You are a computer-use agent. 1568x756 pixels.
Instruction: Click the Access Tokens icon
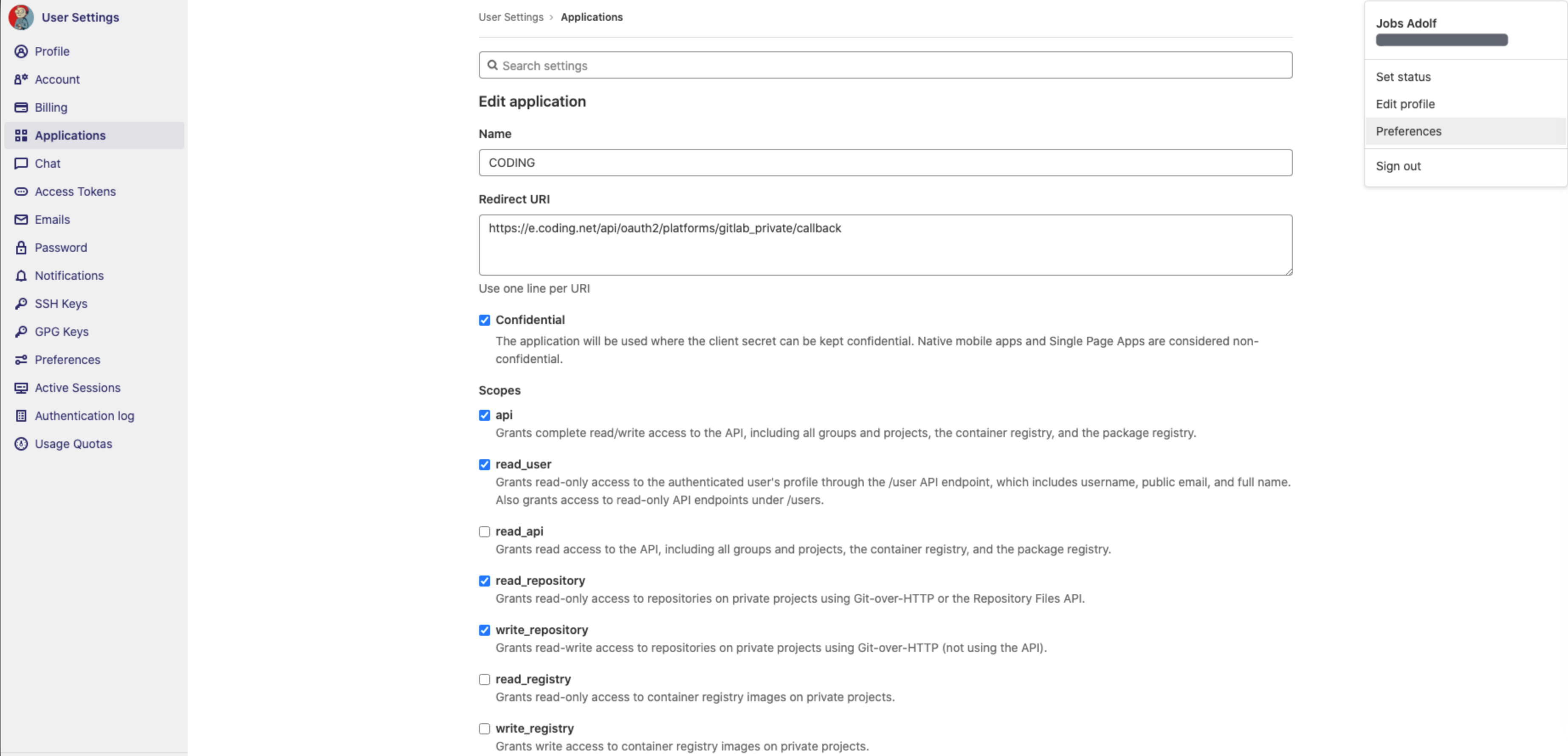[21, 191]
